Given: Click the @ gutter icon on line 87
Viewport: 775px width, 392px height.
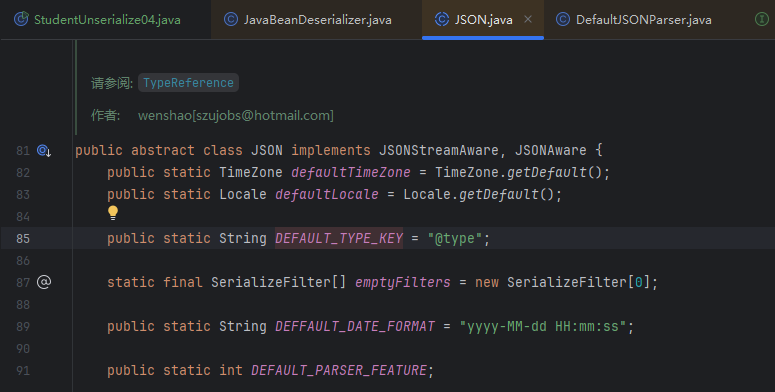Looking at the screenshot, I should click(x=44, y=282).
